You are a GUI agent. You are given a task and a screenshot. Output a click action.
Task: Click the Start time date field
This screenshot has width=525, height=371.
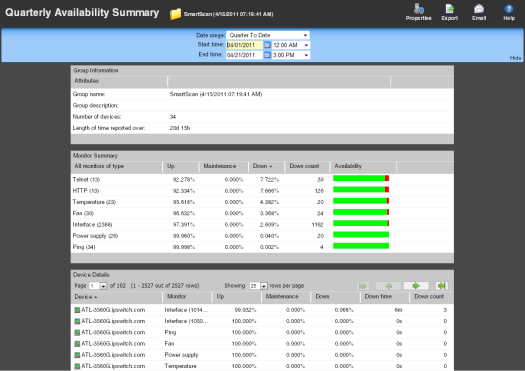tap(244, 45)
